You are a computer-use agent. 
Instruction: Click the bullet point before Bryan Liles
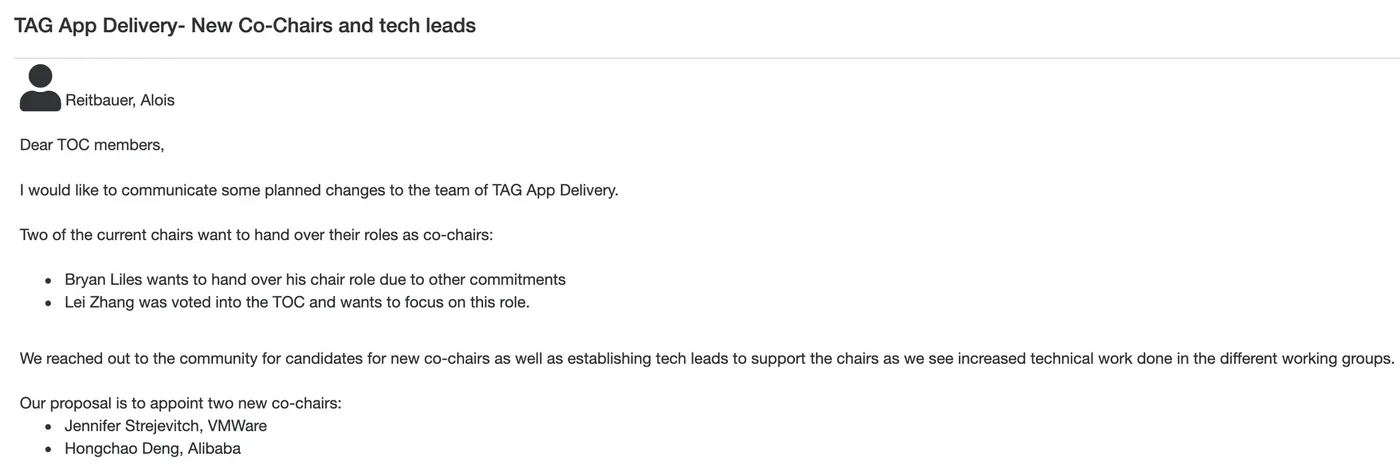48,281
